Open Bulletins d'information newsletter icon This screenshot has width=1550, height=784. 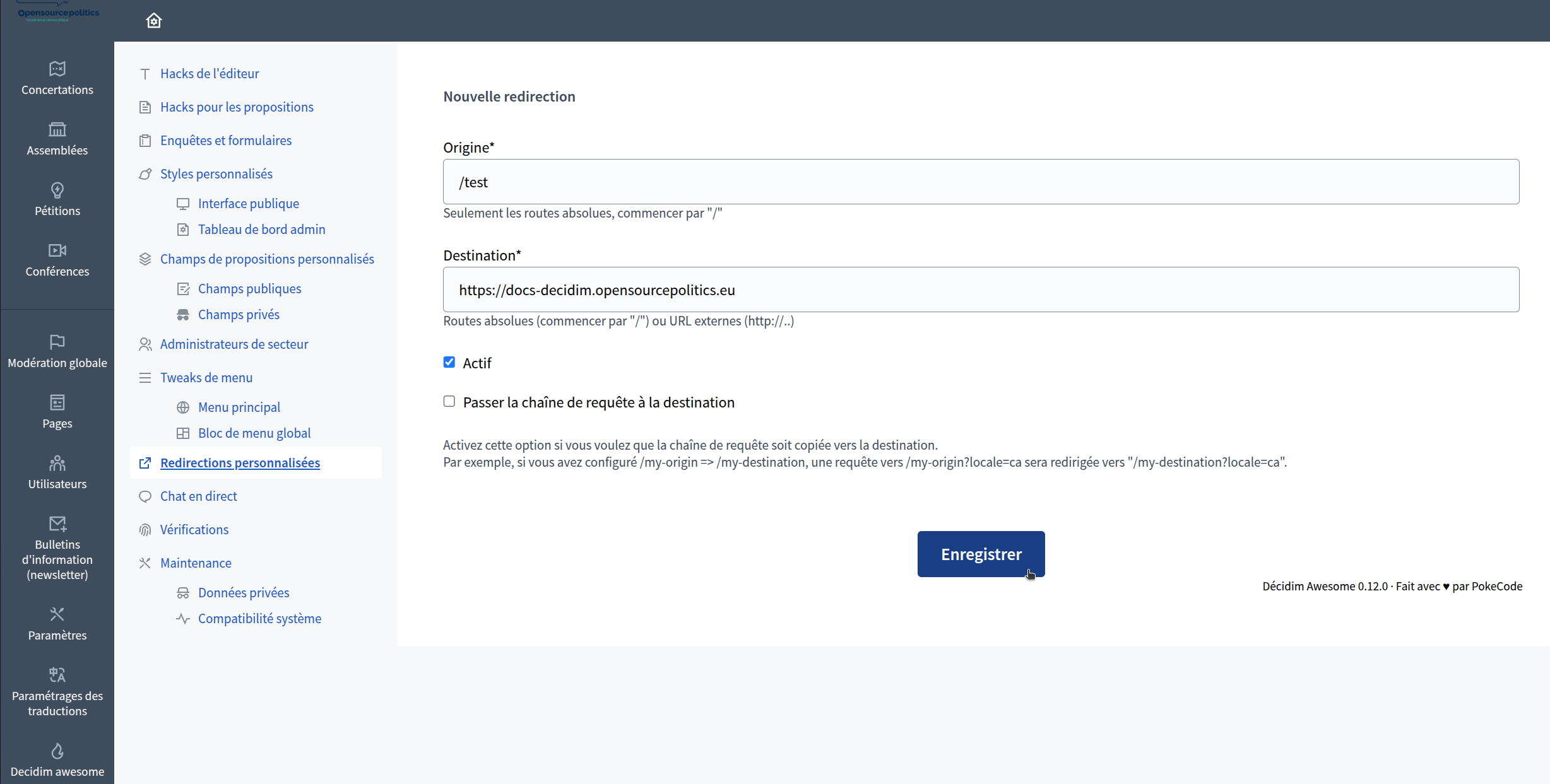tap(57, 524)
